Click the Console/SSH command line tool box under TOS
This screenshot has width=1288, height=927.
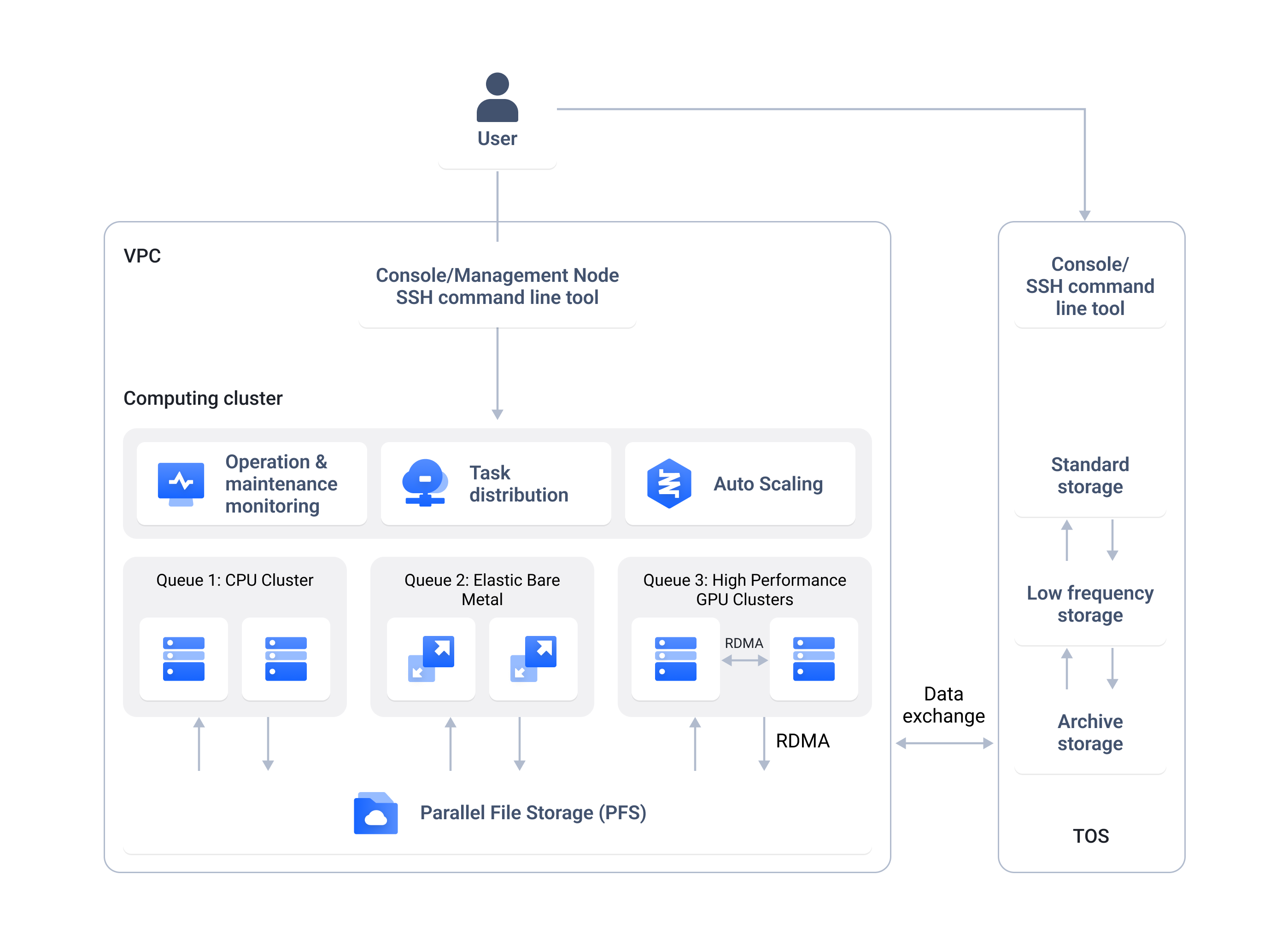1090,286
